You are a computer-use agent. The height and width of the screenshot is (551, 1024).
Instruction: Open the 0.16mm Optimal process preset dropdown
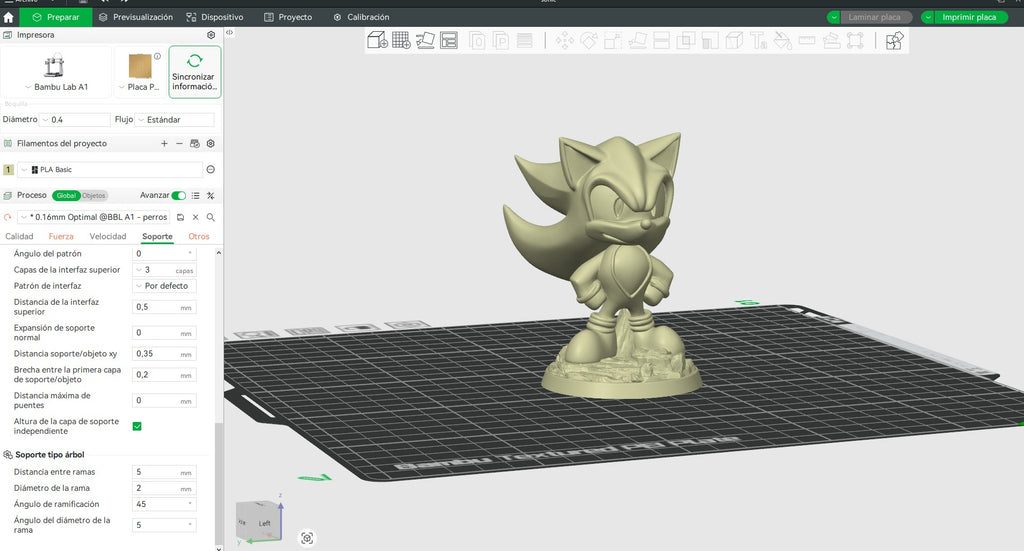94,217
